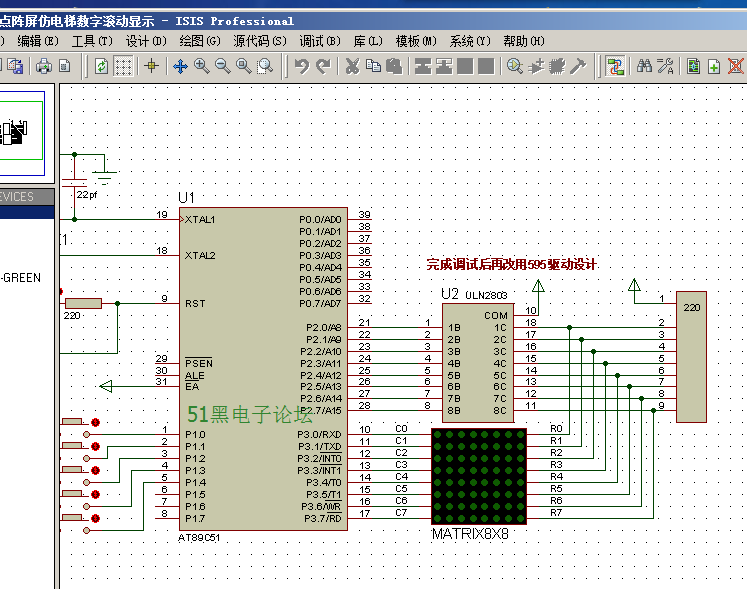Select the GREEN device in the list
The image size is (747, 589).
(22, 278)
